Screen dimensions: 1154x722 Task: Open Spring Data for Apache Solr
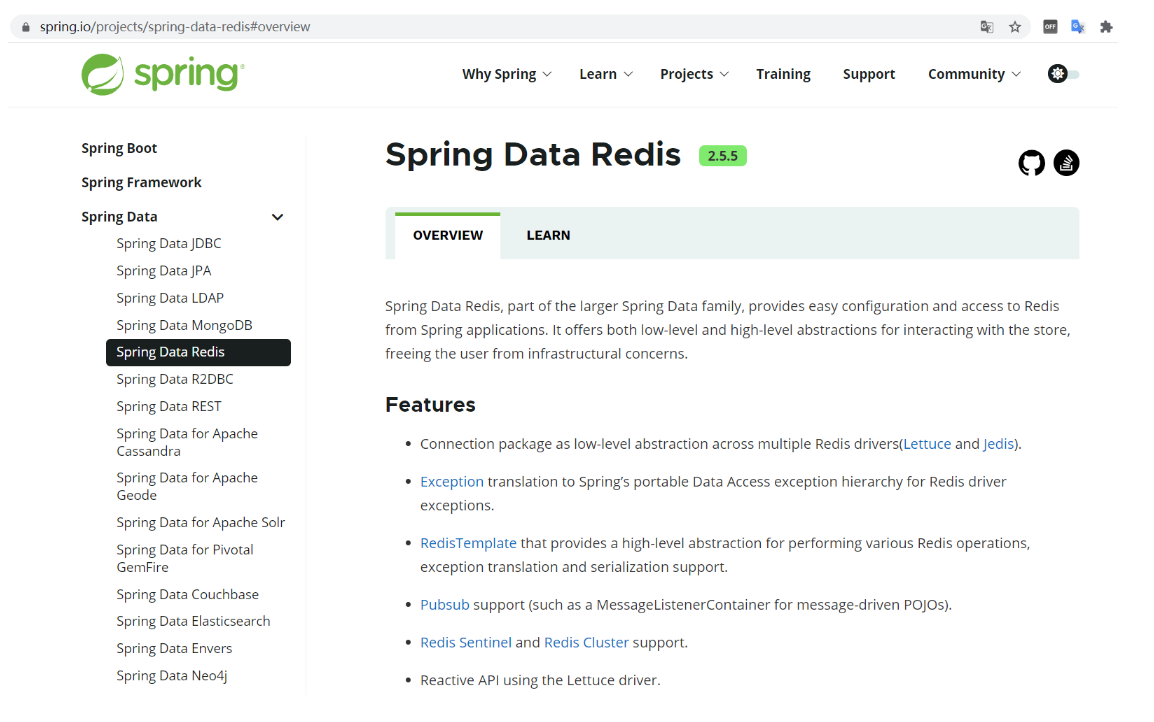pos(200,523)
